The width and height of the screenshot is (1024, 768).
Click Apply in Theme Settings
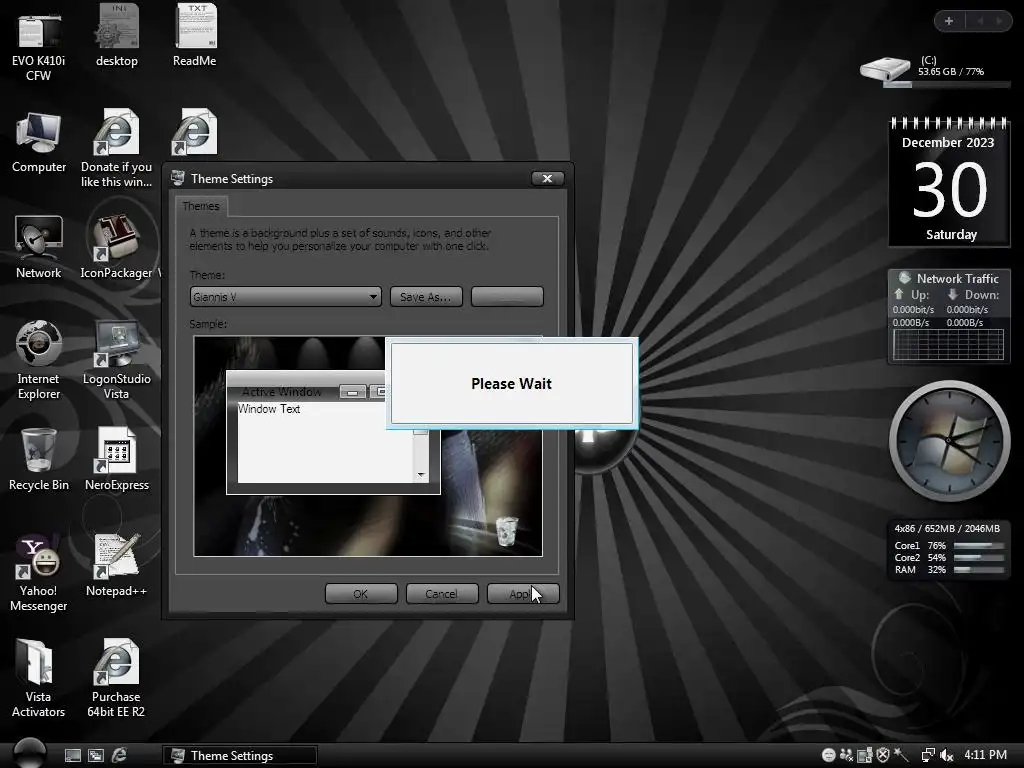[523, 594]
